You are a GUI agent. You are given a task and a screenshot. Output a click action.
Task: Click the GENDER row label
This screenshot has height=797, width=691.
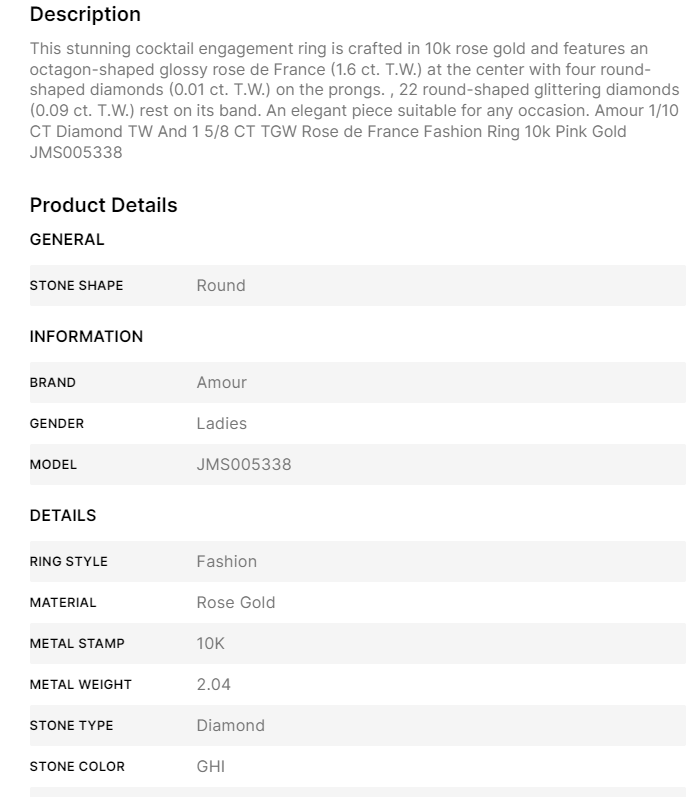[57, 424]
